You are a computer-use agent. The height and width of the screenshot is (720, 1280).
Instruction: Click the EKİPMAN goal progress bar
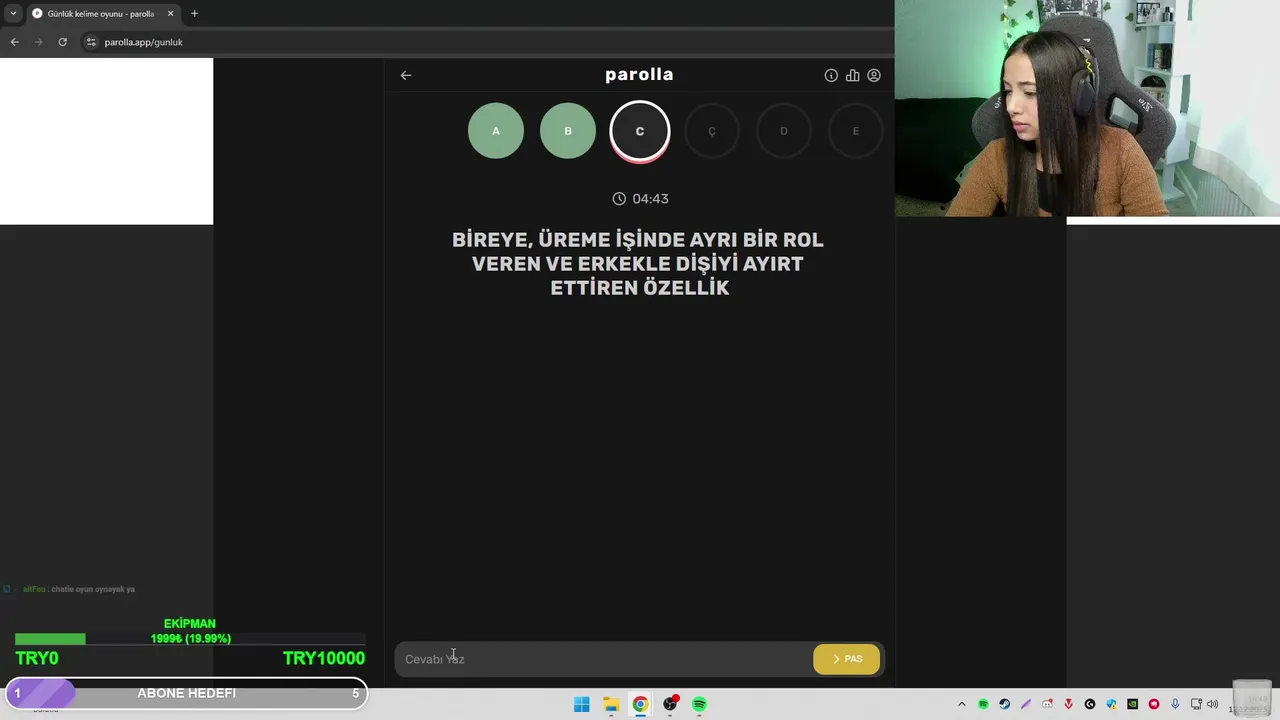pyautogui.click(x=190, y=639)
